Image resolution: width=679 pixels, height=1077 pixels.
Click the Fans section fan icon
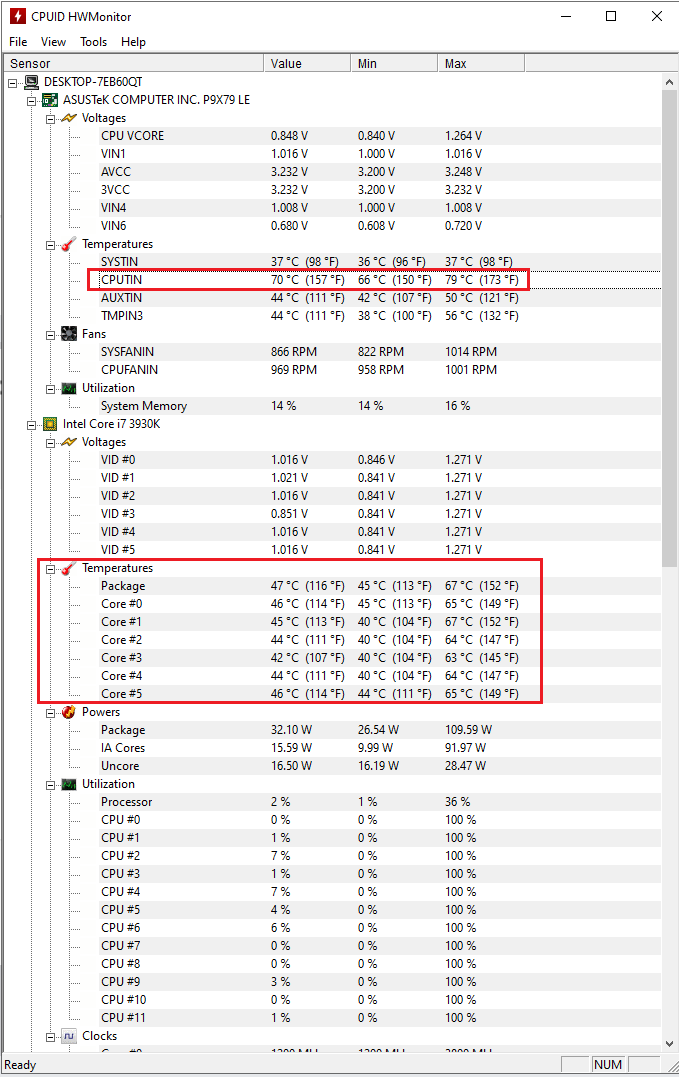point(69,334)
